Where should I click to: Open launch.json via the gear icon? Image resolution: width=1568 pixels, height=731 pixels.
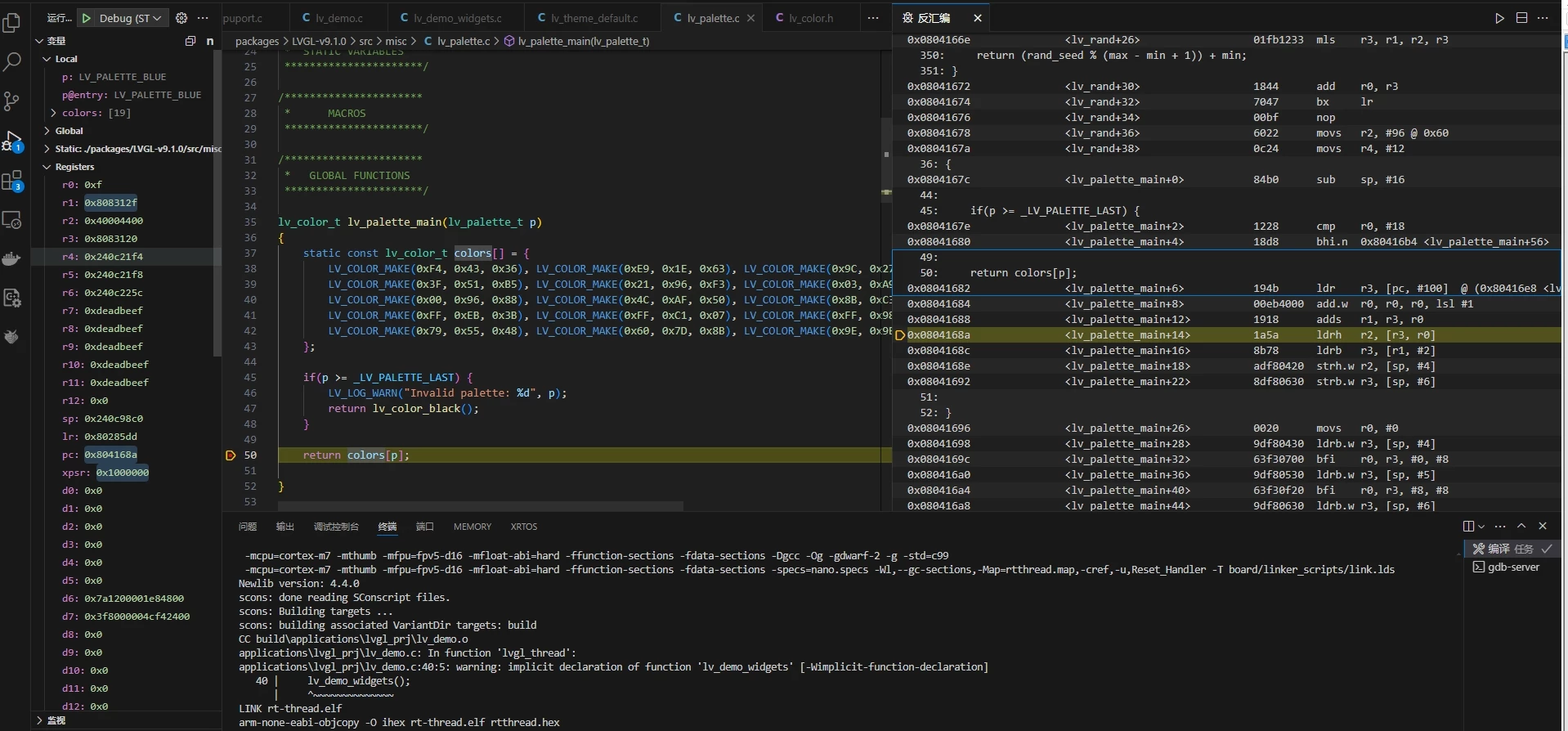(x=181, y=17)
